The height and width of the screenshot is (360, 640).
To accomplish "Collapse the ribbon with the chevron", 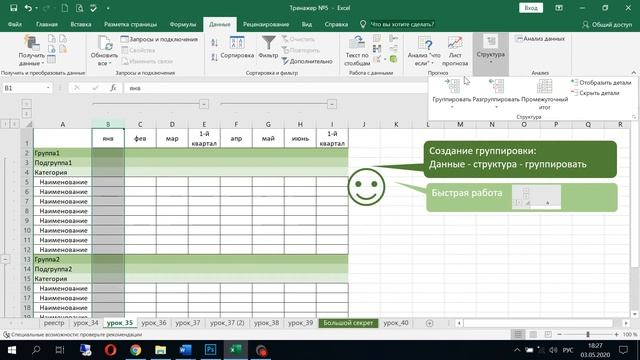I will pos(633,73).
